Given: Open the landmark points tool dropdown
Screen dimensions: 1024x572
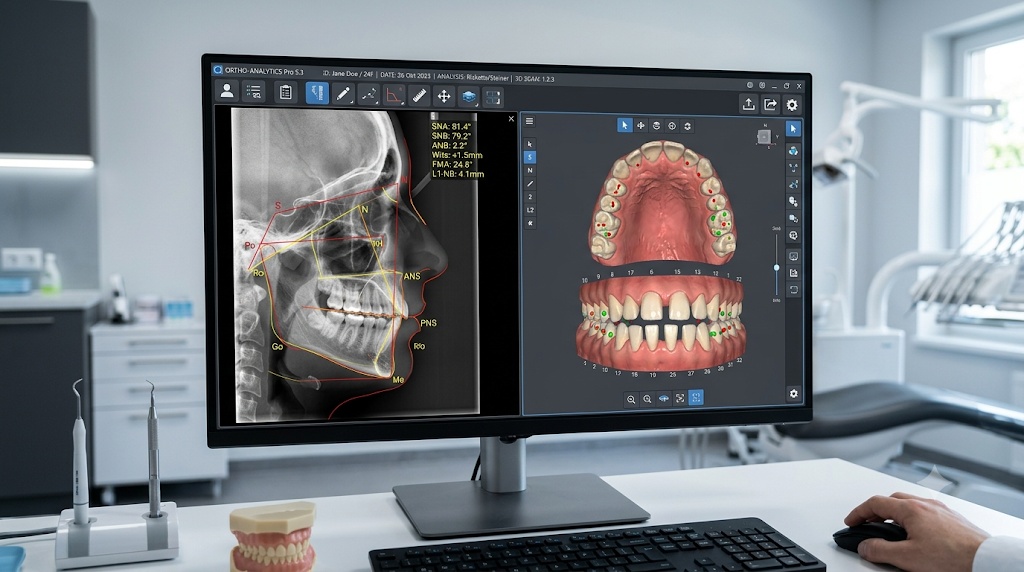Looking at the screenshot, I should 369,95.
